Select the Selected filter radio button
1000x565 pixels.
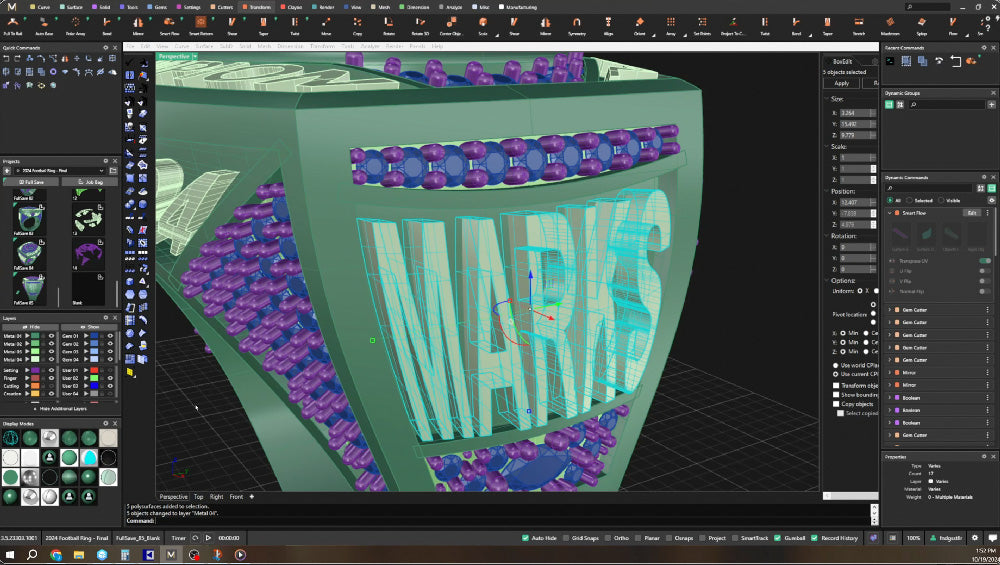click(910, 200)
